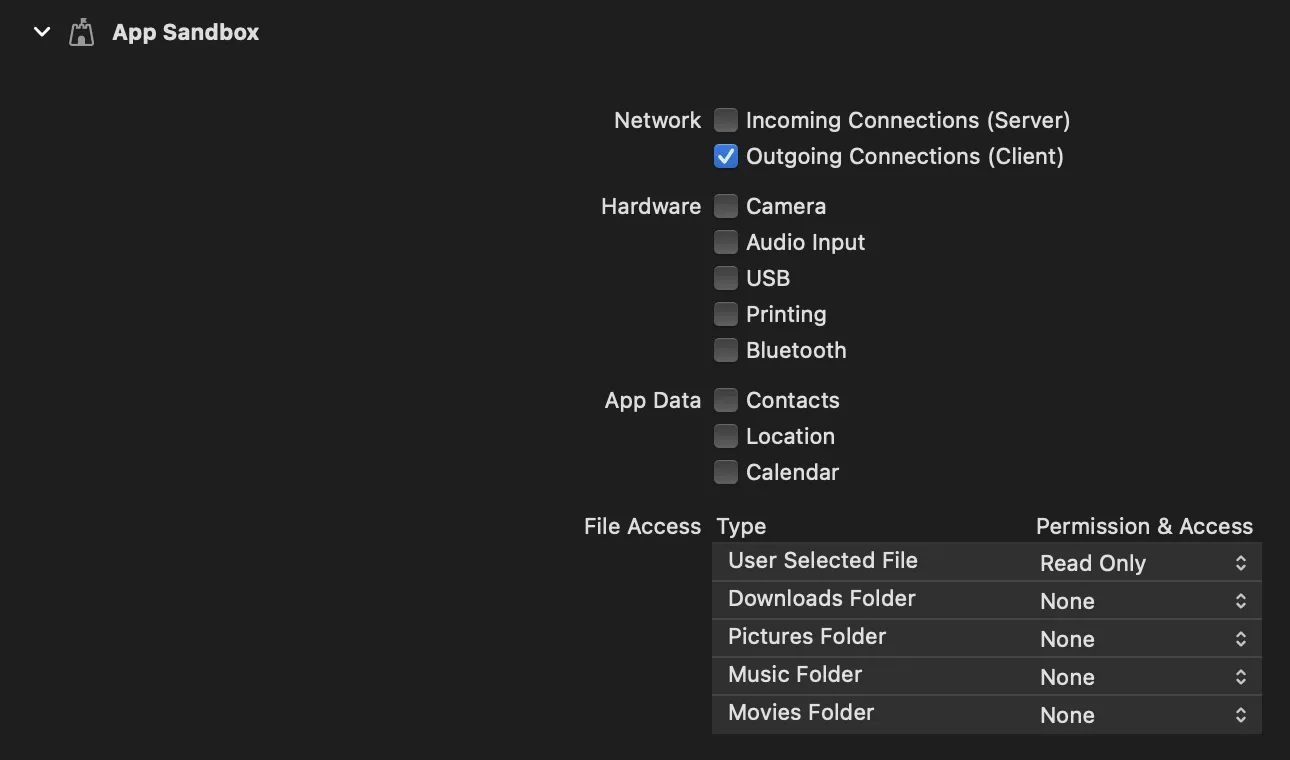Check the Printing option
The height and width of the screenshot is (760, 1290).
pos(726,315)
